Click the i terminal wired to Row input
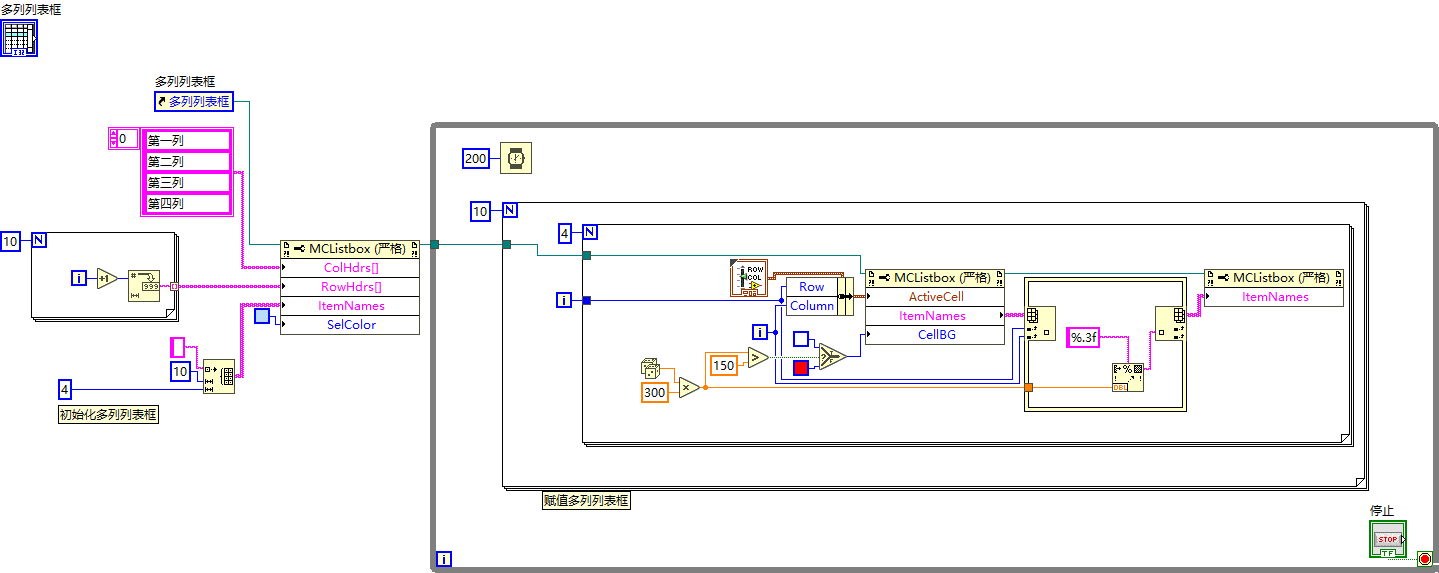The width and height of the screenshot is (1439, 573). [565, 300]
